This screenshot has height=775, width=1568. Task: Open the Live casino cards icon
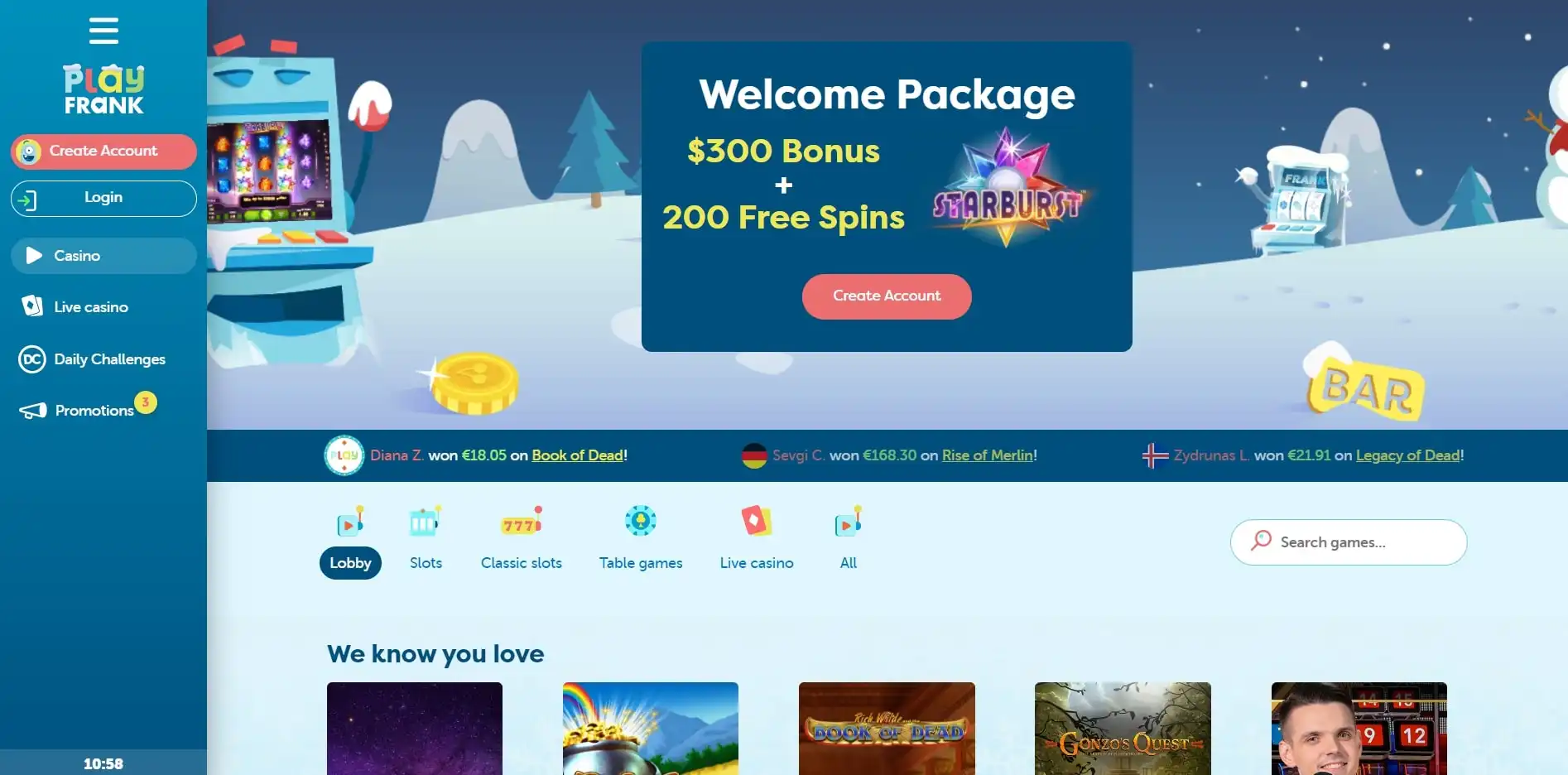click(756, 521)
